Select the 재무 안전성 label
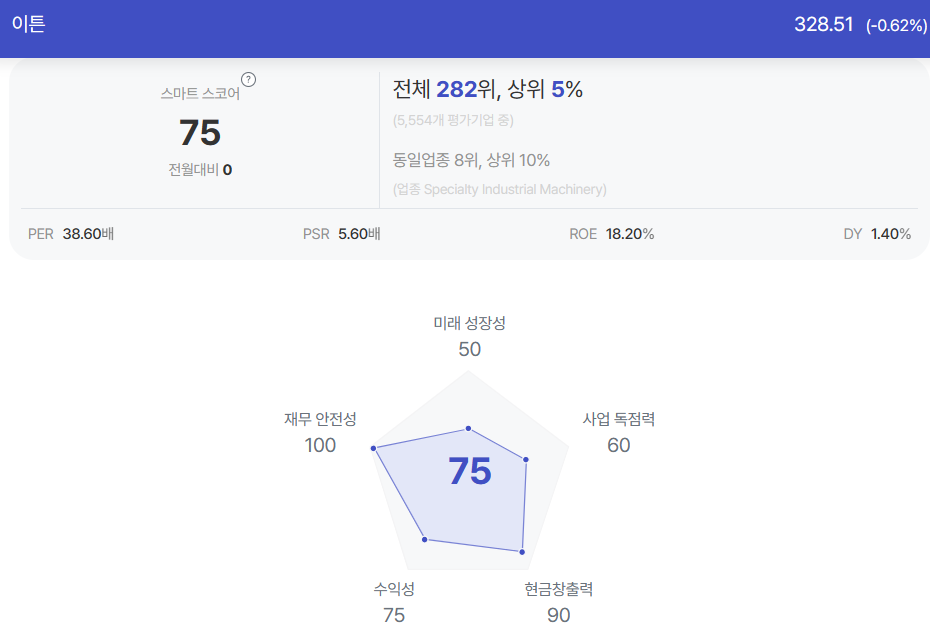930x625 pixels. (320, 419)
